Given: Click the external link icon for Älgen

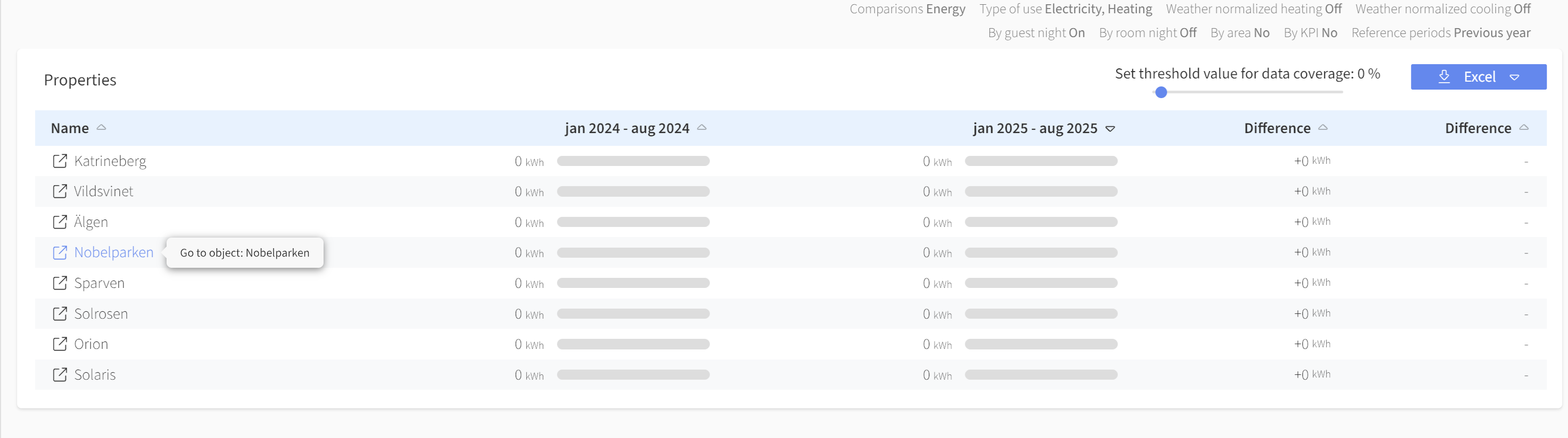Looking at the screenshot, I should [59, 222].
